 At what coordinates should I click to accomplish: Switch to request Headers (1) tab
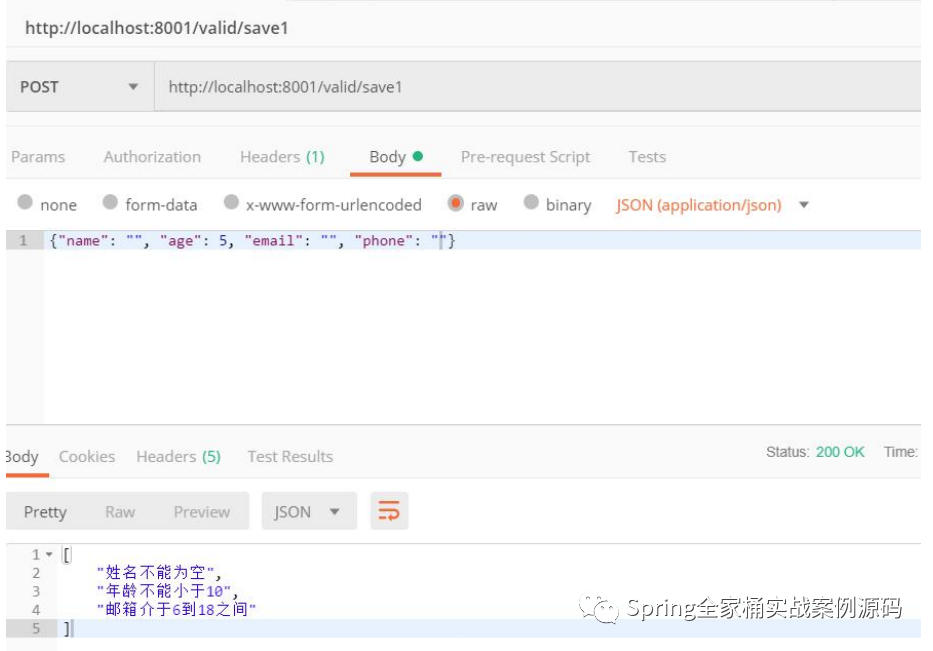282,157
